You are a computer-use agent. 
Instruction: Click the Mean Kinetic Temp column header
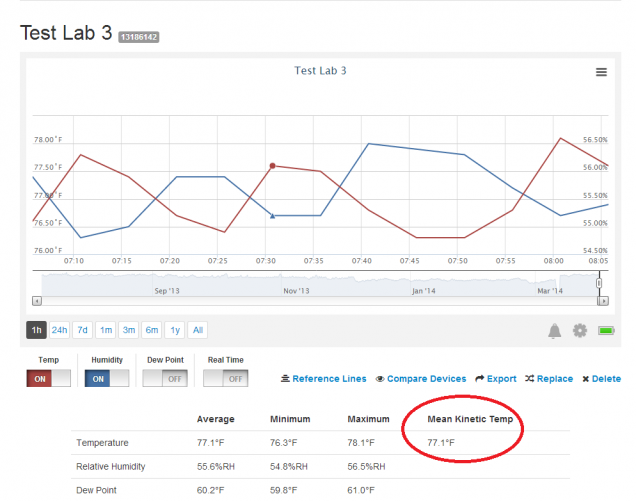tap(470, 419)
